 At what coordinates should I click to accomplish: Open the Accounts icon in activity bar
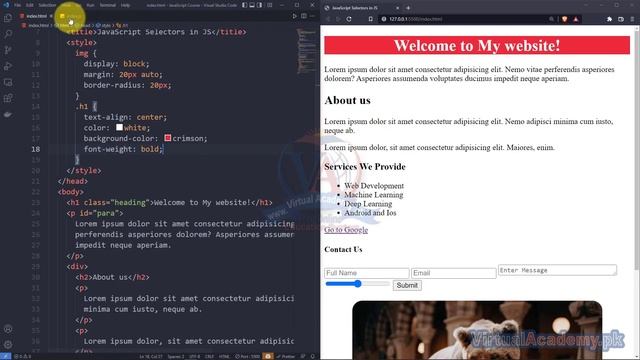point(8,329)
